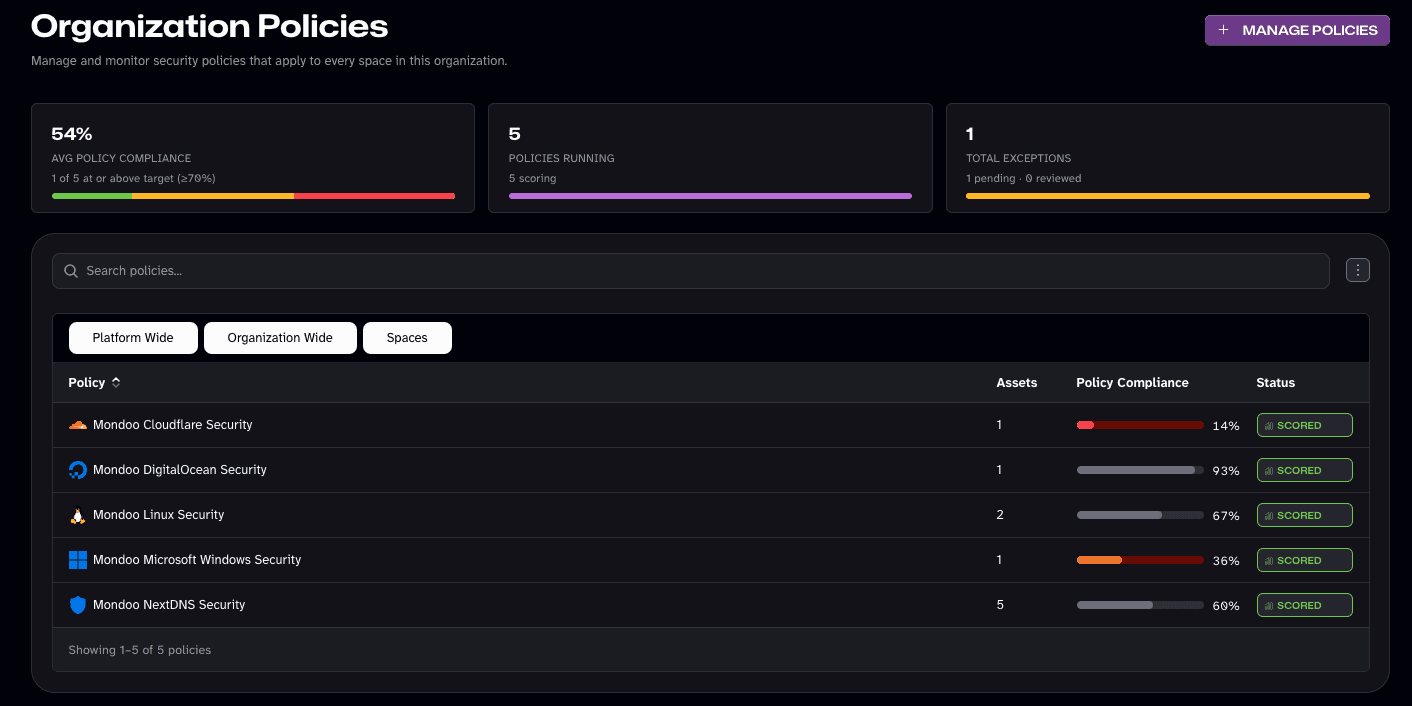Click the MANAGE POLICIES button
The image size is (1412, 706).
tap(1297, 30)
